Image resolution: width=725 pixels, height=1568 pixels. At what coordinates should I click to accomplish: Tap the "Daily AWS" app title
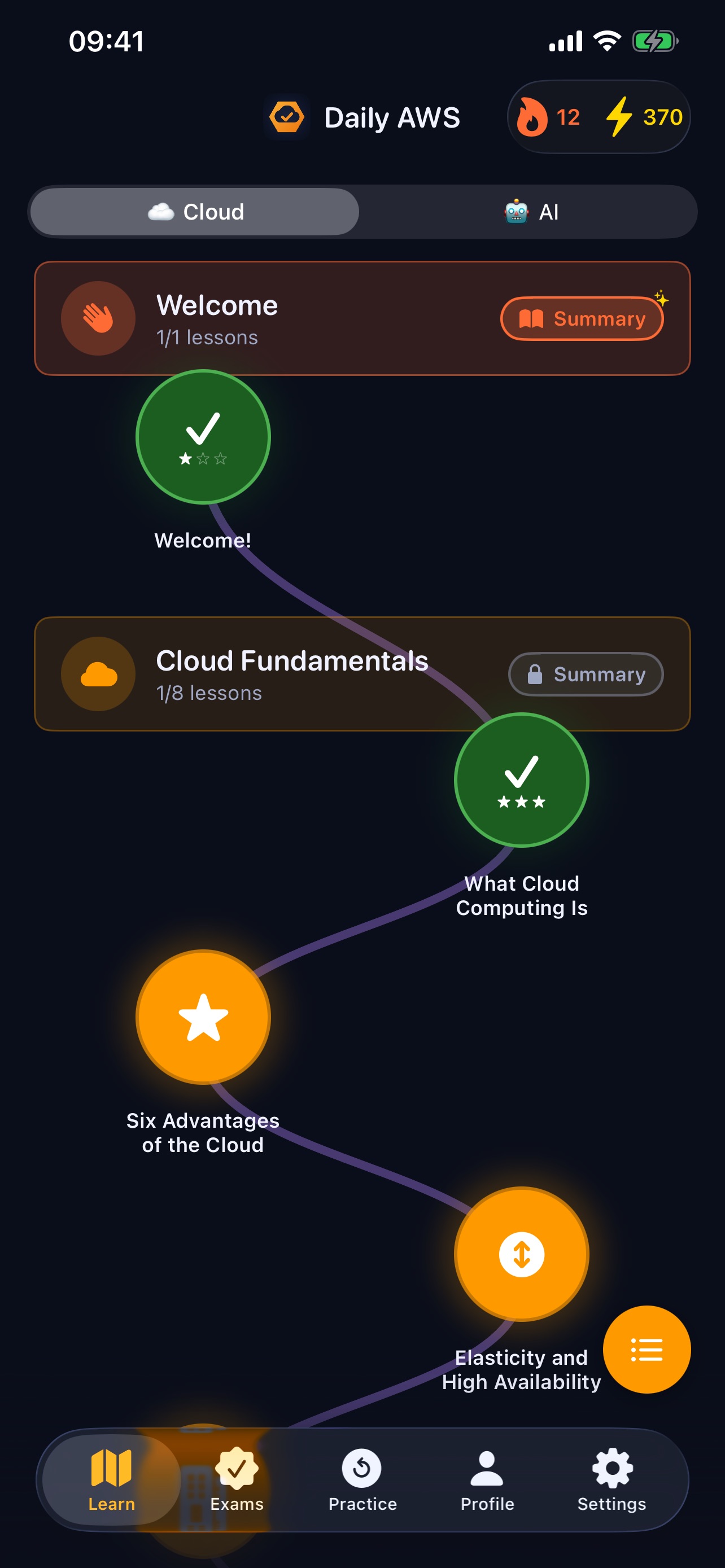point(392,117)
